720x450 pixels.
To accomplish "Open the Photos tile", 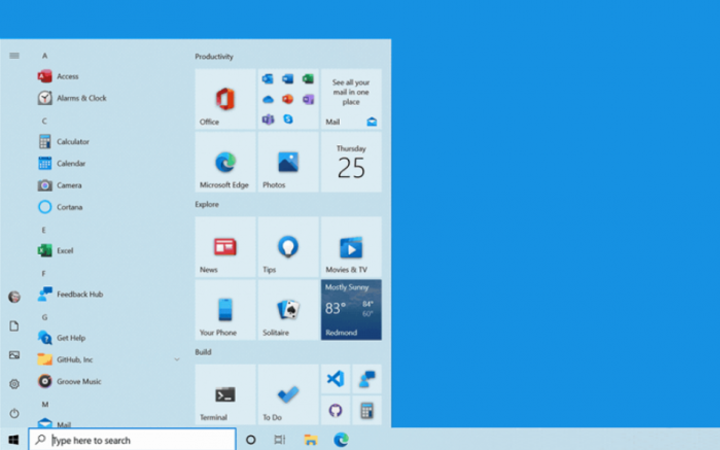I will click(x=288, y=162).
